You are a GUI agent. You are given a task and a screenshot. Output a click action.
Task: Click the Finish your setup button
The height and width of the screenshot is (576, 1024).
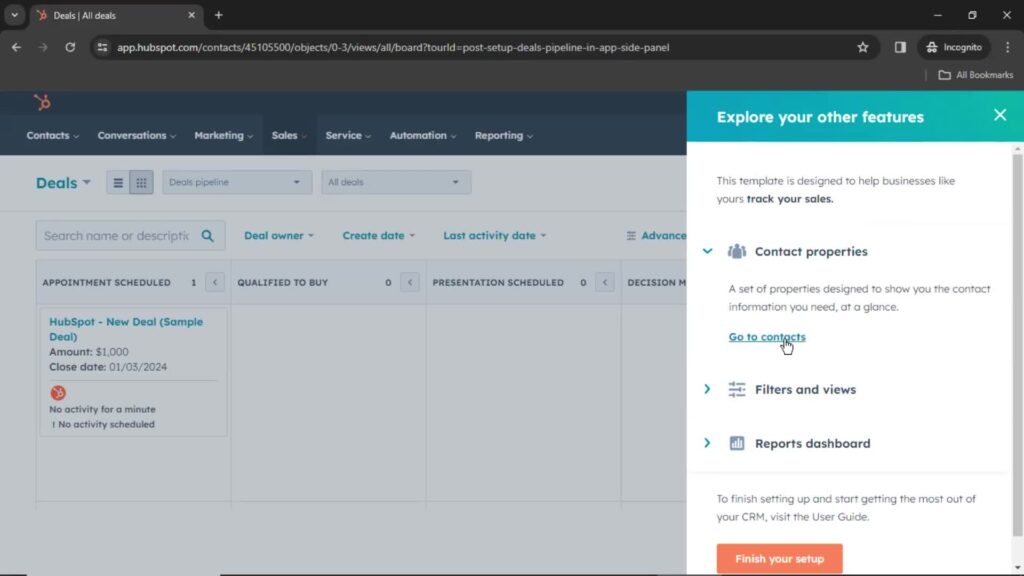[x=779, y=558]
